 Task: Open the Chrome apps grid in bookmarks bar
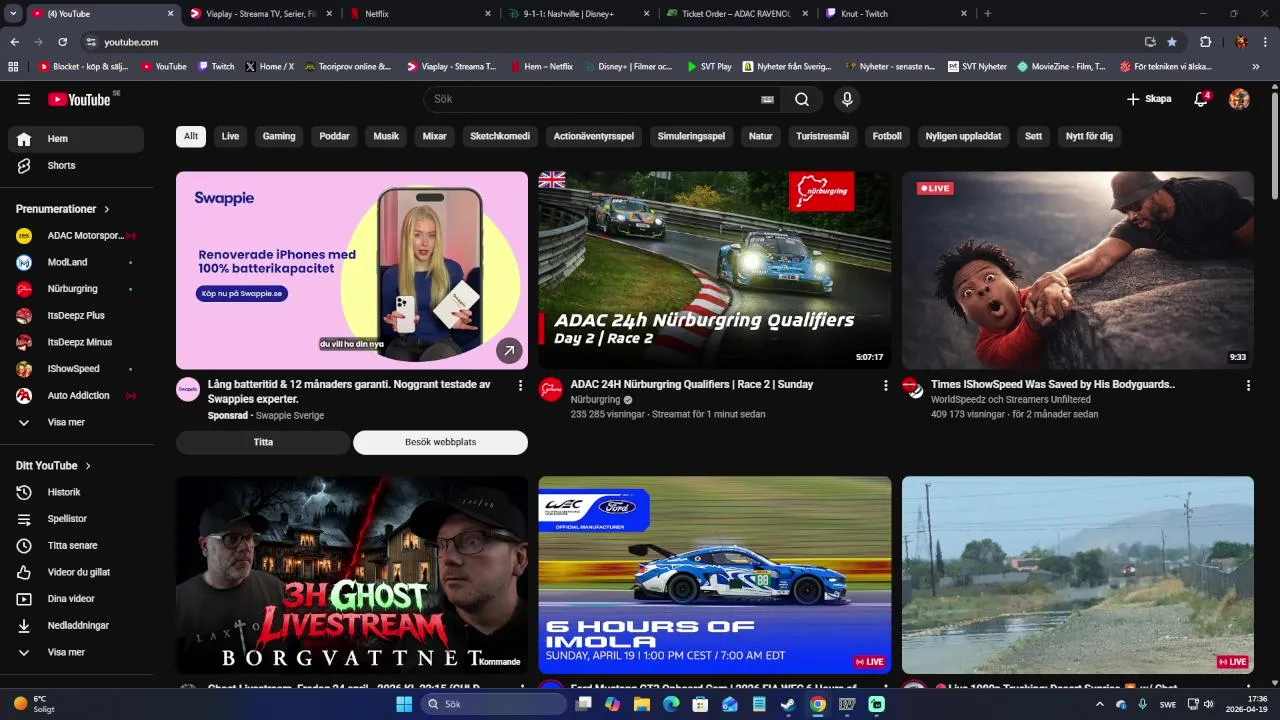pyautogui.click(x=13, y=67)
